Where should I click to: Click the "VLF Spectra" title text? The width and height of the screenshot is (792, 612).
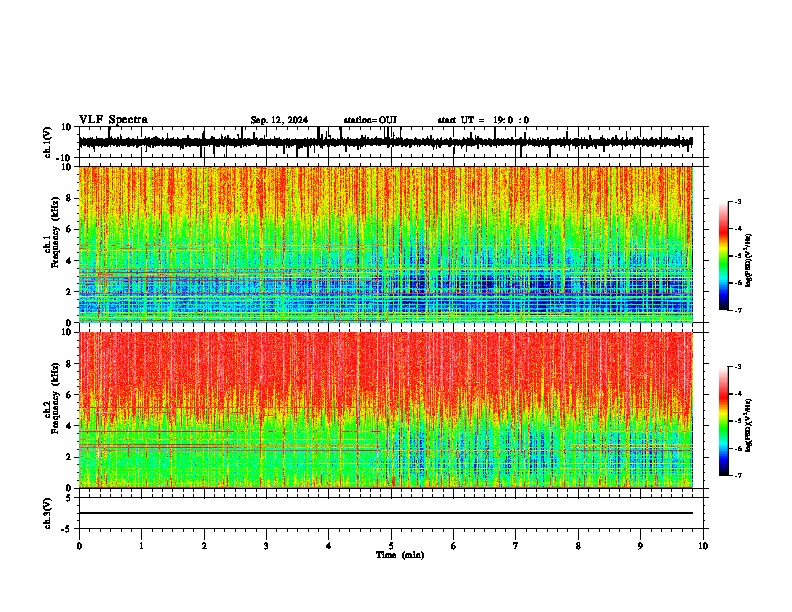pos(113,120)
